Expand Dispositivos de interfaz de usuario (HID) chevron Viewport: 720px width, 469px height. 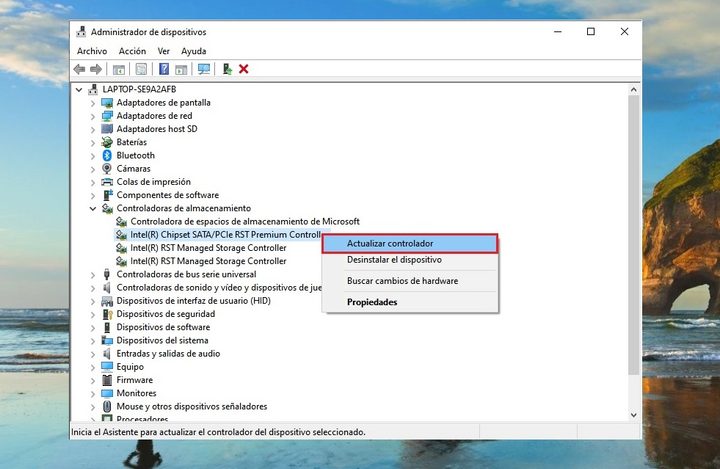click(x=93, y=301)
